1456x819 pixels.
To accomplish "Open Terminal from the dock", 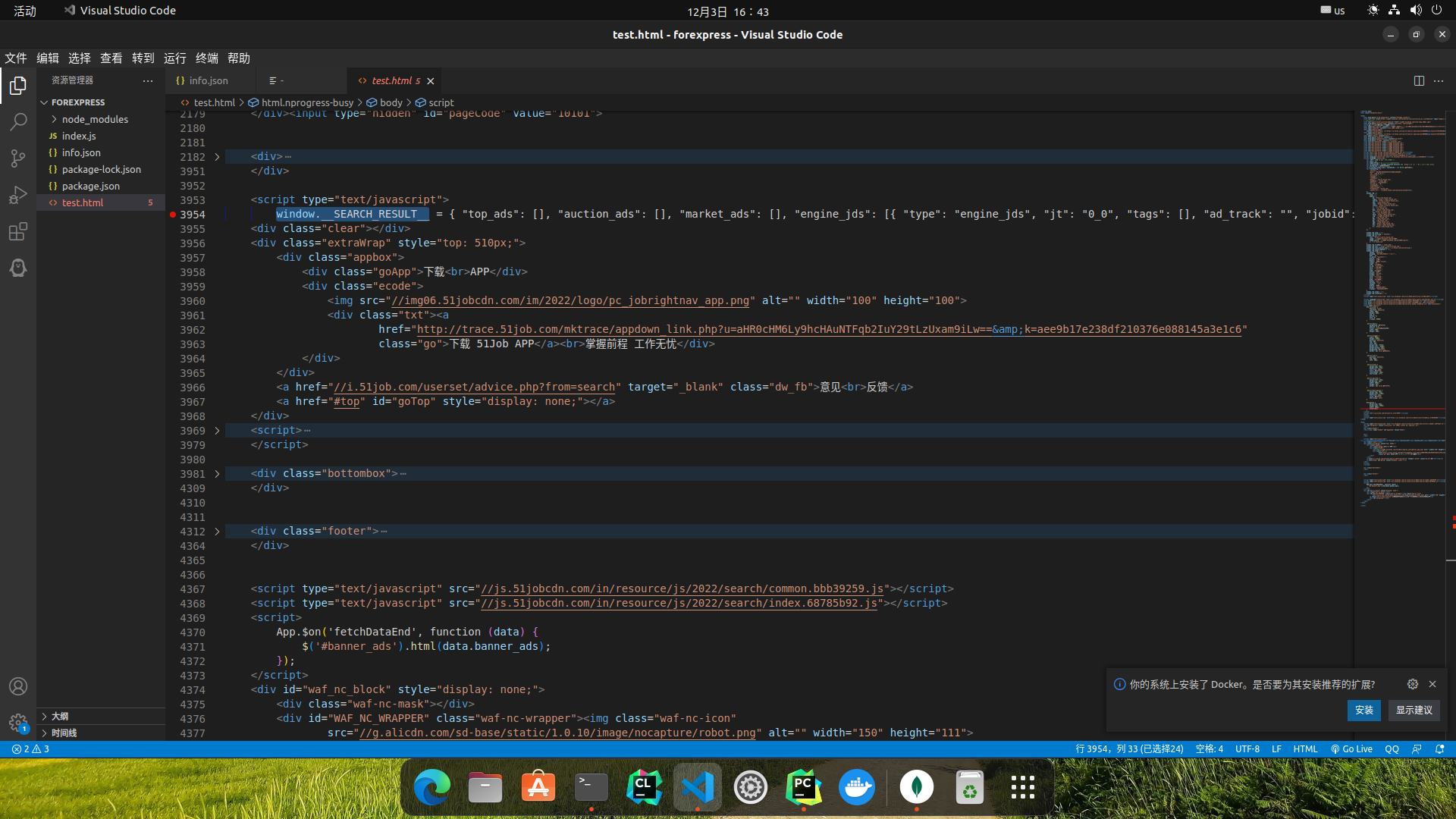I will point(591,787).
